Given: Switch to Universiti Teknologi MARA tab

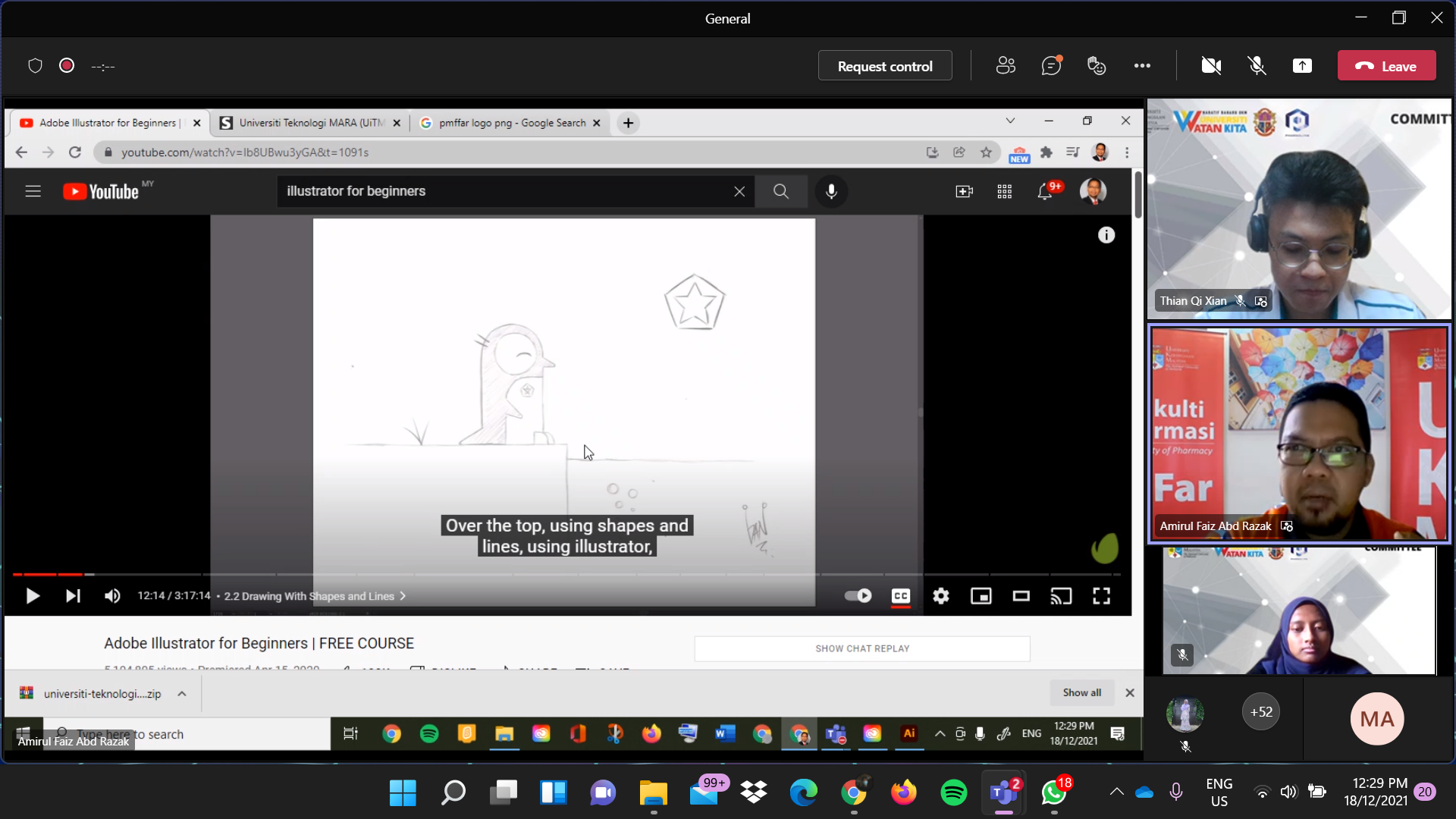Looking at the screenshot, I should (311, 123).
